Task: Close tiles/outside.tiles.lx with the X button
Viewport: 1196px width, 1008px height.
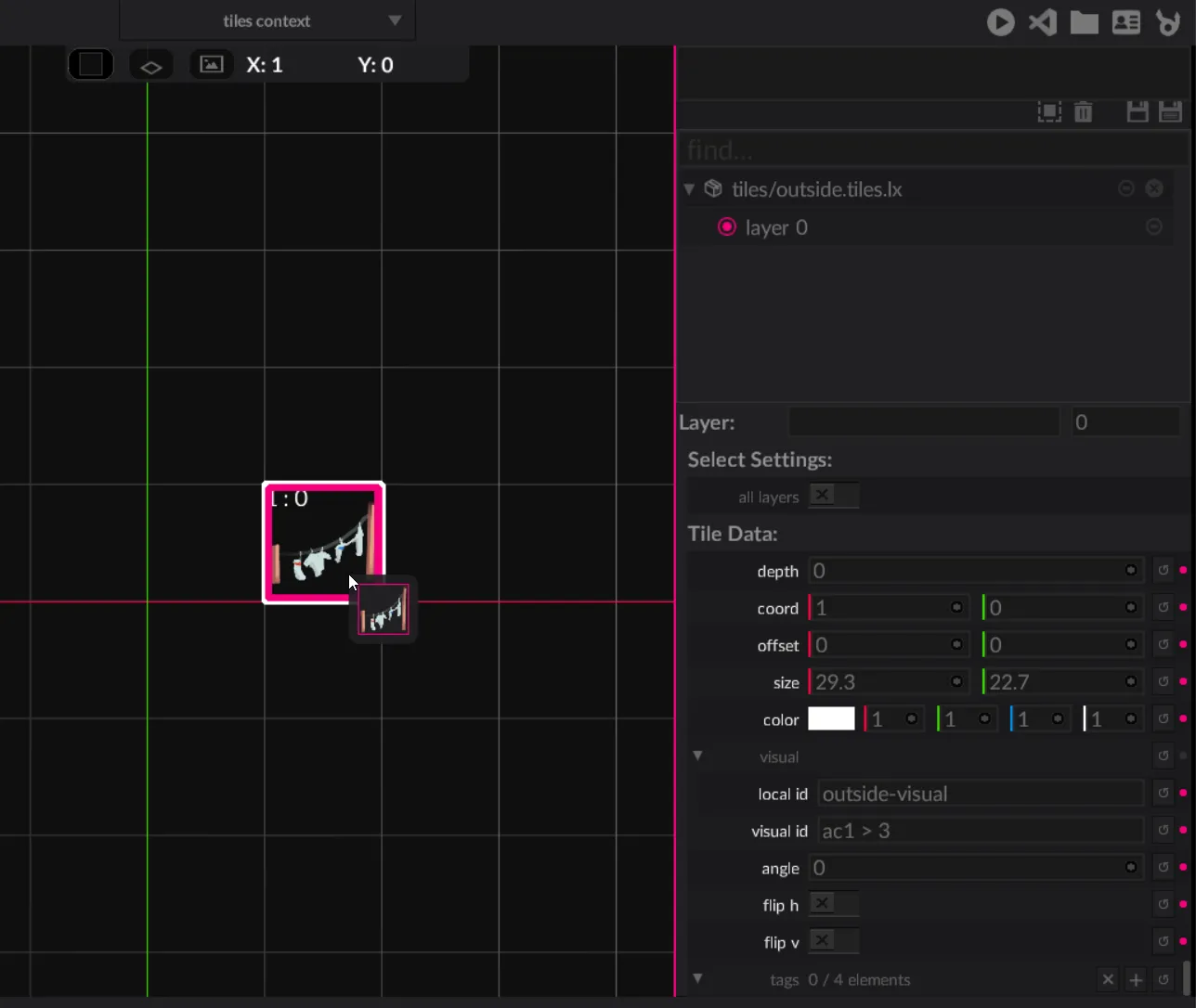Action: 1154,188
